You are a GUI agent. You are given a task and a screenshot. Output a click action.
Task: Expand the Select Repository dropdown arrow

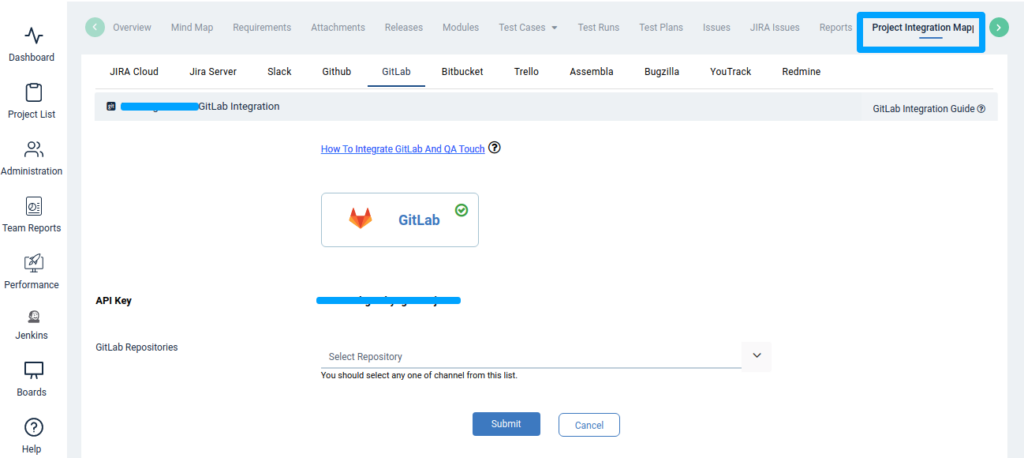[756, 356]
